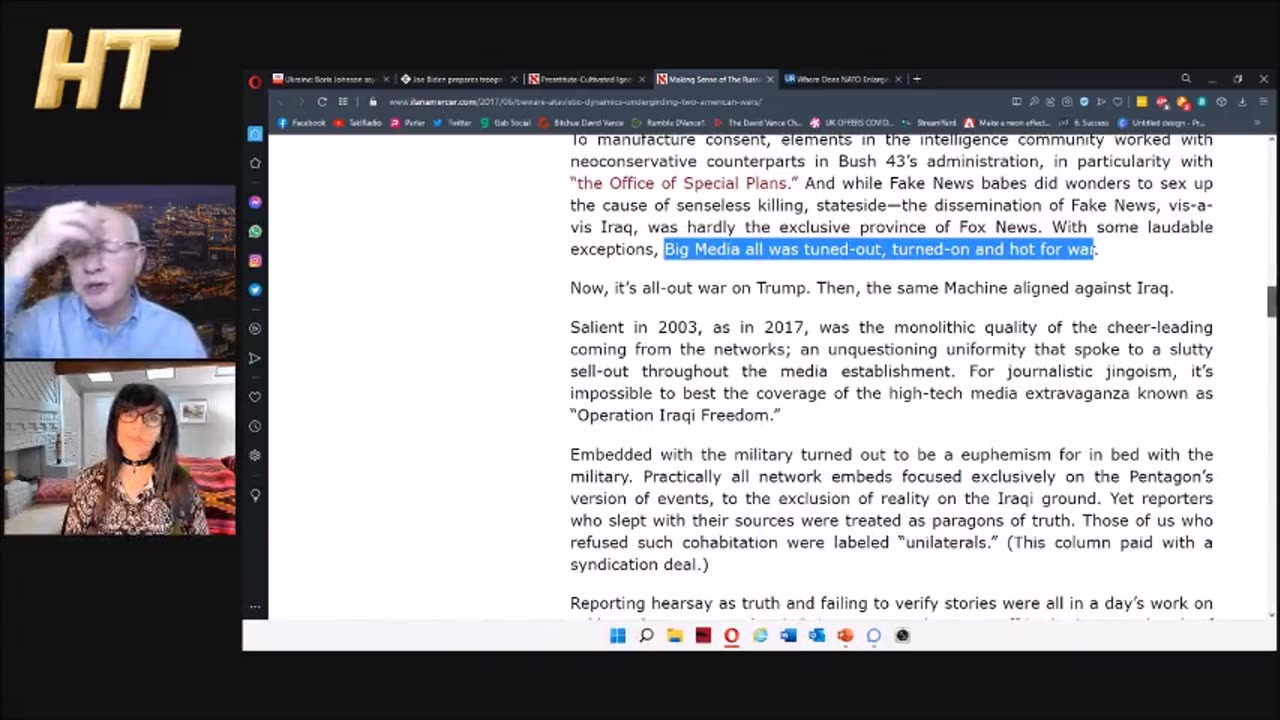Open Microsoft Word from taskbar
1280x720 pixels.
(x=789, y=635)
